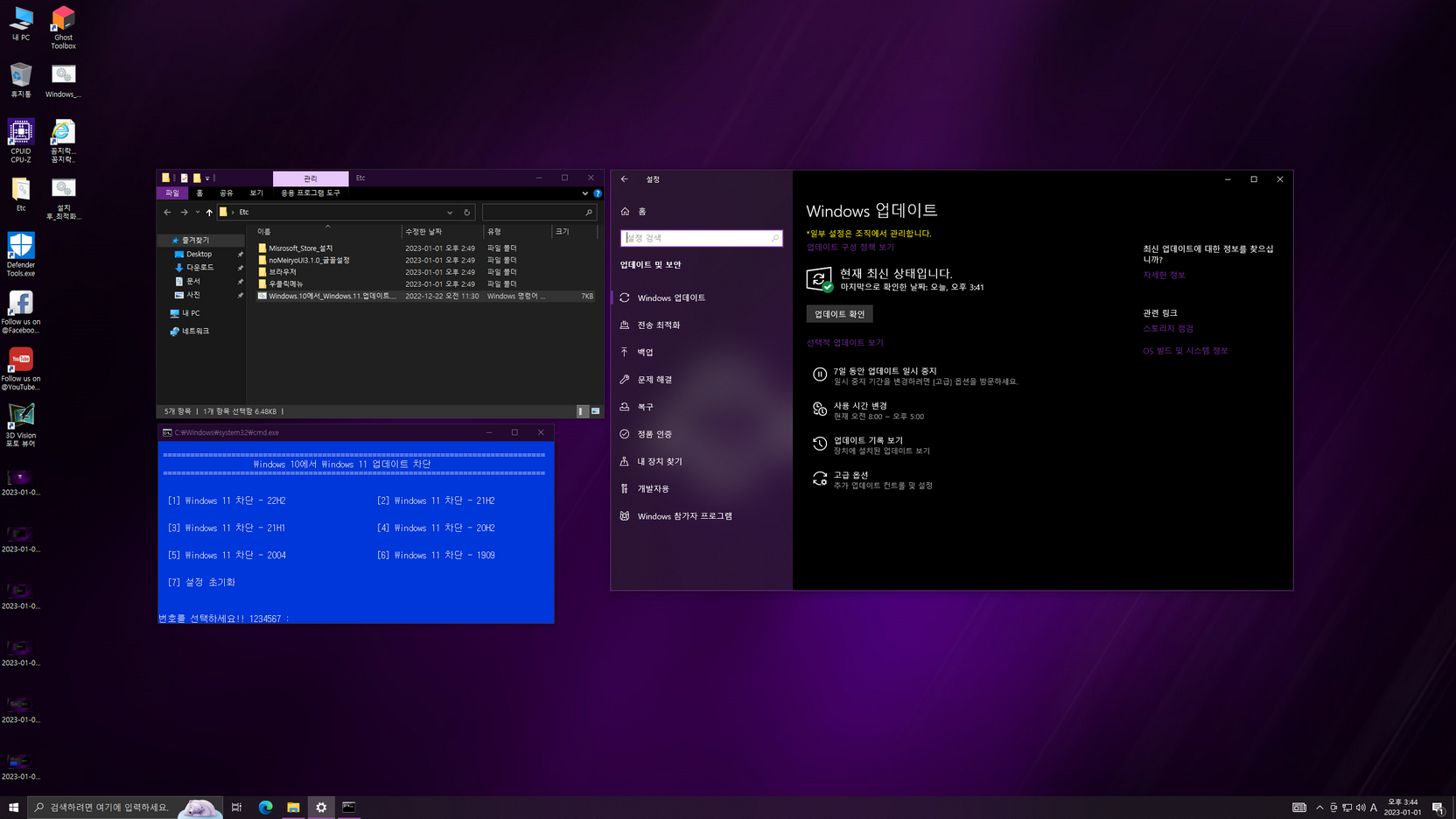This screenshot has height=819, width=1456.
Task: Click the taskbar search box
Action: point(125,807)
